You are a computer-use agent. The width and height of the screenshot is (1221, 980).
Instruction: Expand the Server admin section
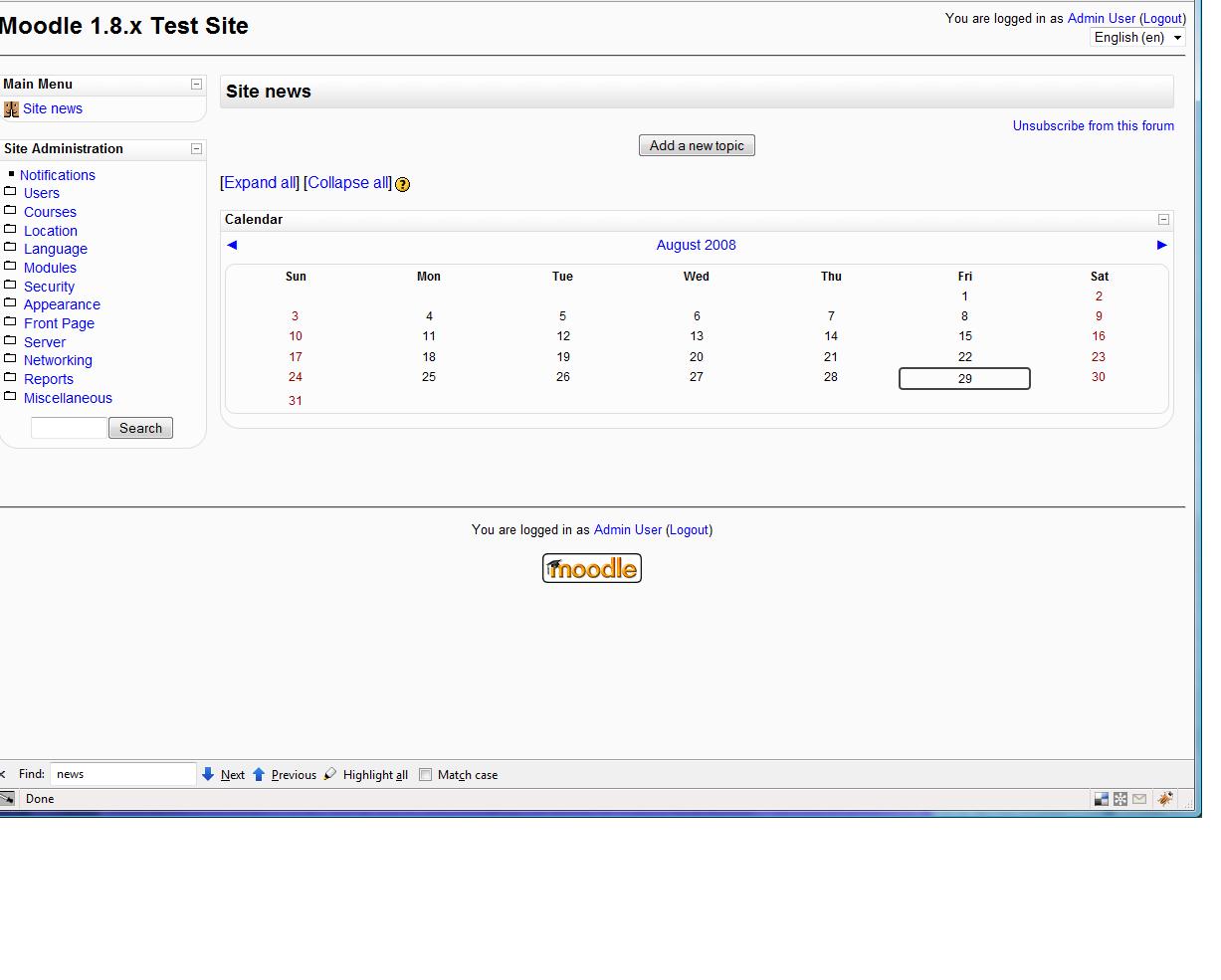pyautogui.click(x=45, y=342)
